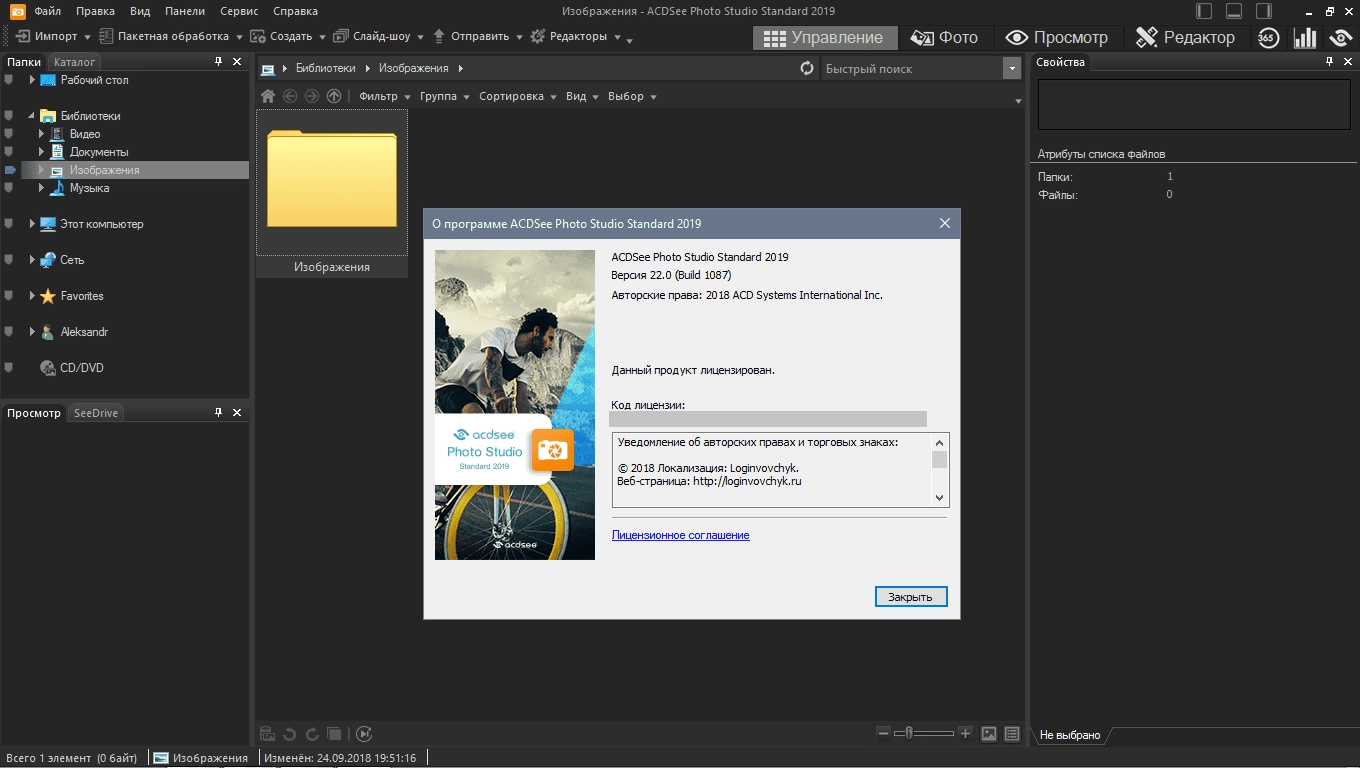Click the eye icon right of the chart
Image resolution: width=1360 pixels, height=768 pixels.
pos(1341,38)
